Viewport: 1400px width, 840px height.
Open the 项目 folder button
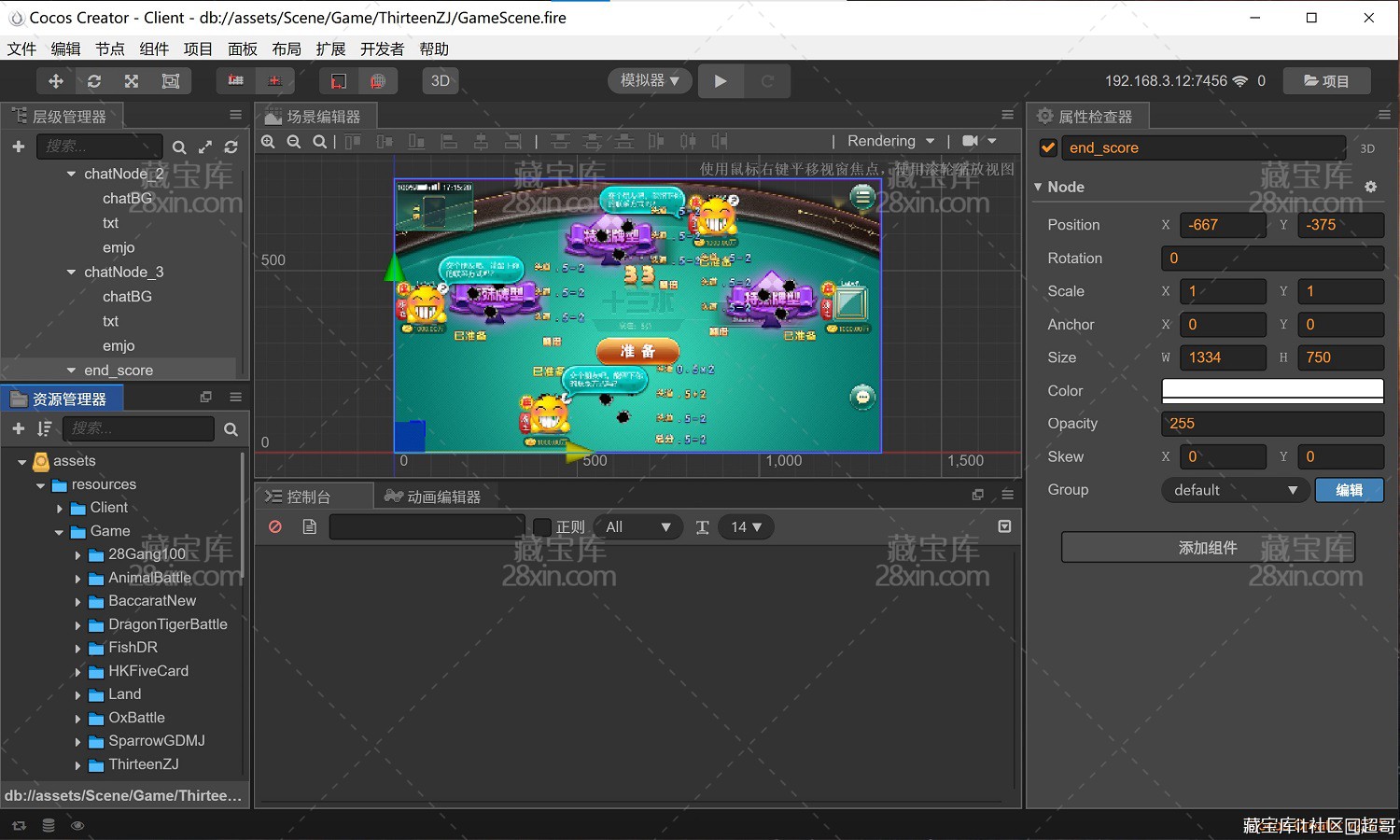click(x=1326, y=81)
